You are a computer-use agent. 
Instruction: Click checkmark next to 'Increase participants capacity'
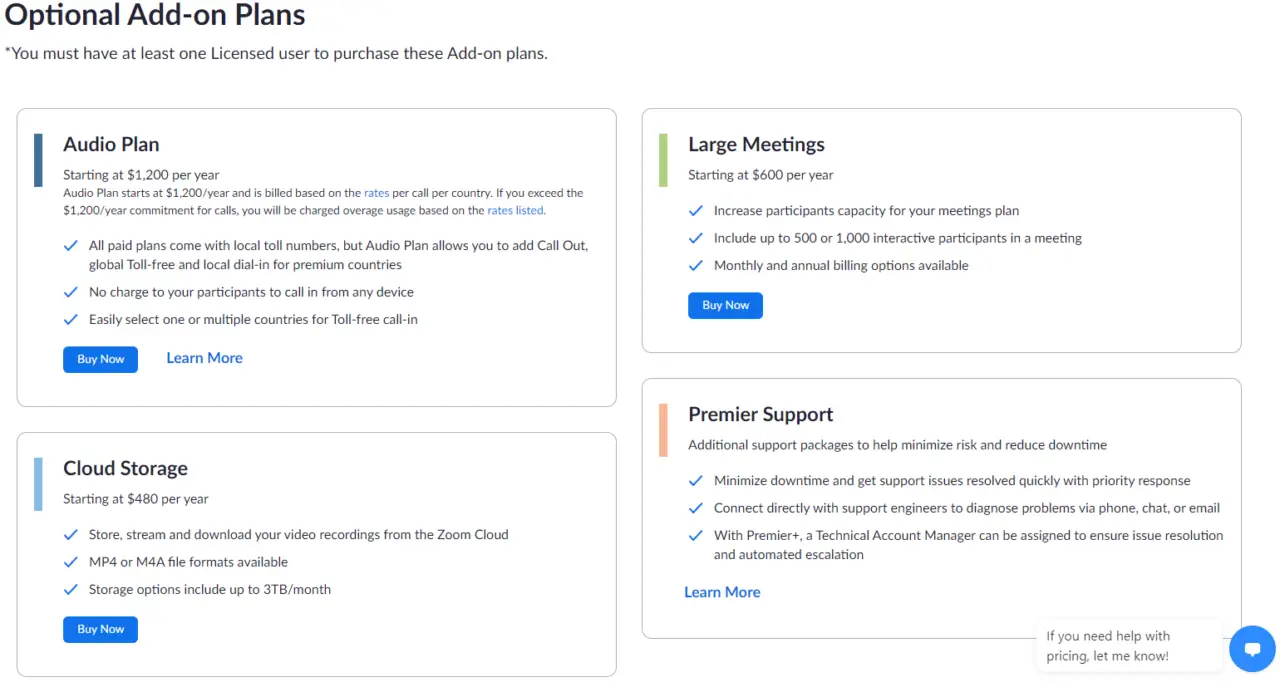coord(696,211)
